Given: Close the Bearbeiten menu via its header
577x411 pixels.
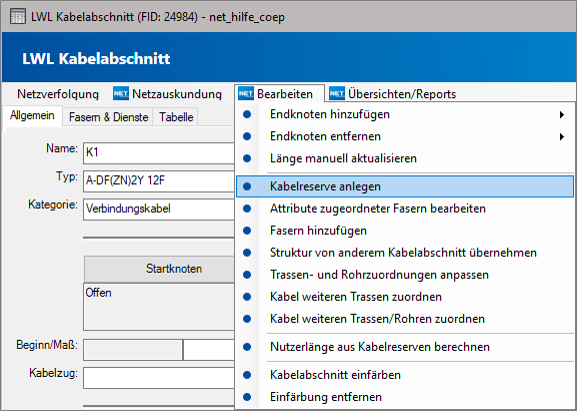Looking at the screenshot, I should (280, 94).
